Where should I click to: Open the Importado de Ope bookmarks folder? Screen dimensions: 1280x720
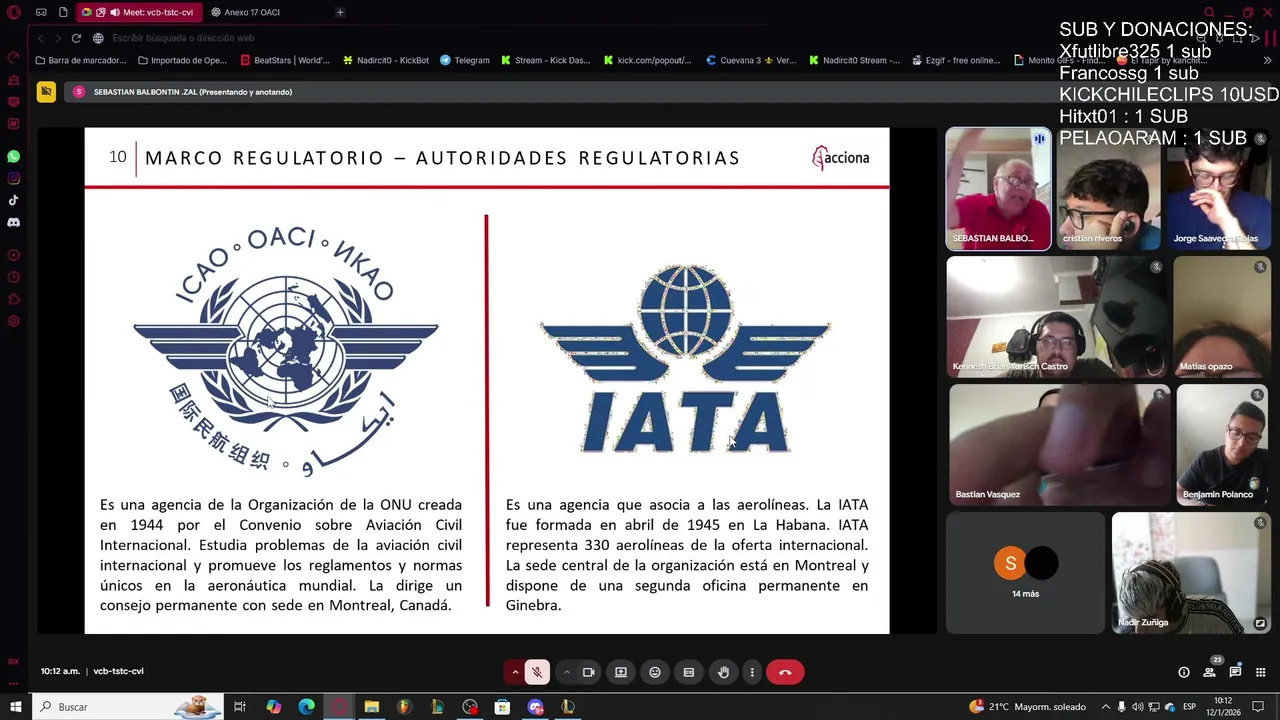(182, 60)
